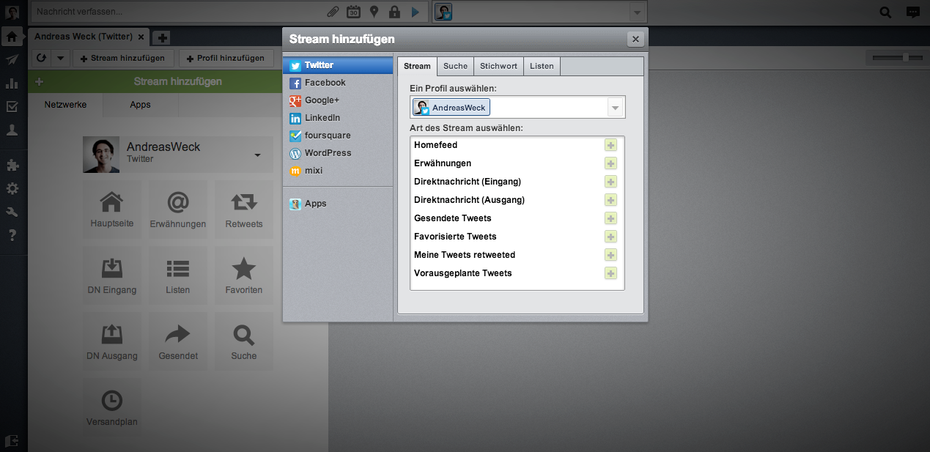
Task: Select WordPress in the network list
Action: pos(338,153)
